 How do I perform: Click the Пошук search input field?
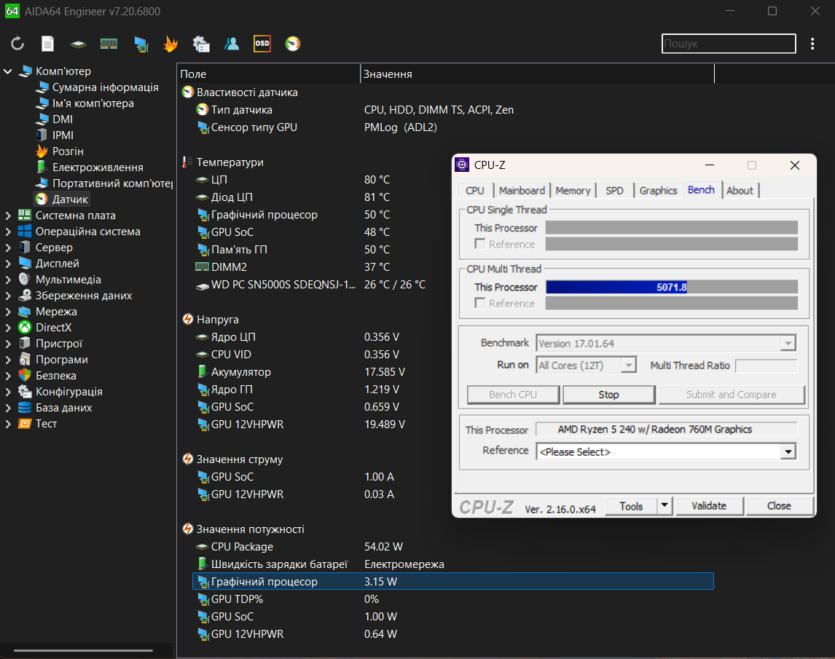pyautogui.click(x=728, y=44)
